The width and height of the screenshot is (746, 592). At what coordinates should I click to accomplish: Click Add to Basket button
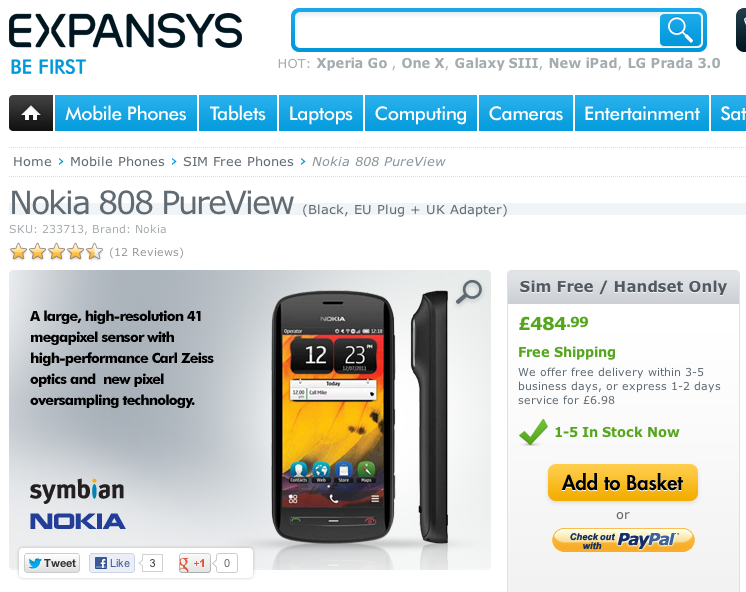(623, 483)
